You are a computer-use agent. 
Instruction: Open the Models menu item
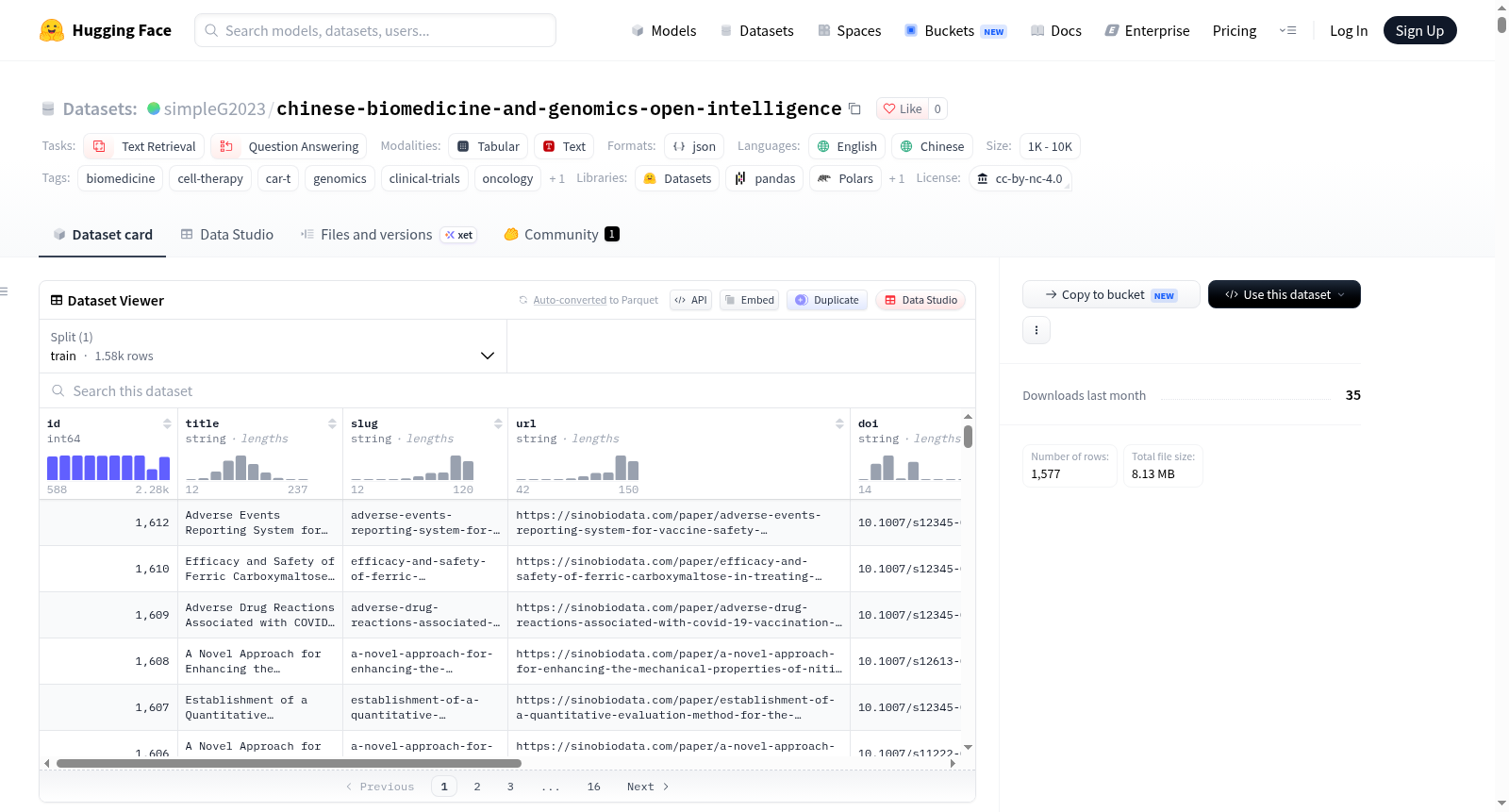click(664, 30)
